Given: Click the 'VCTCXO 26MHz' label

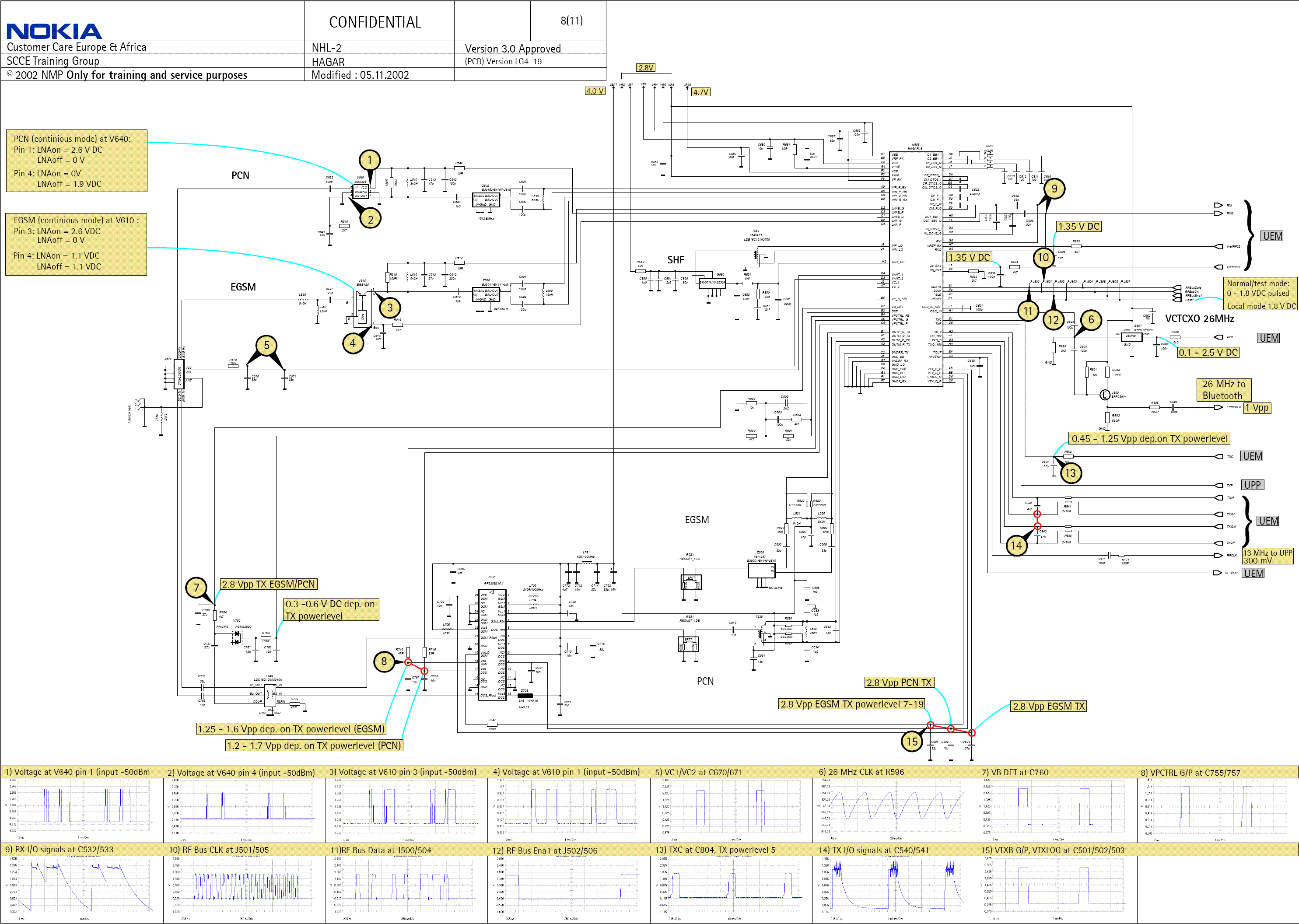Looking at the screenshot, I should [1199, 318].
